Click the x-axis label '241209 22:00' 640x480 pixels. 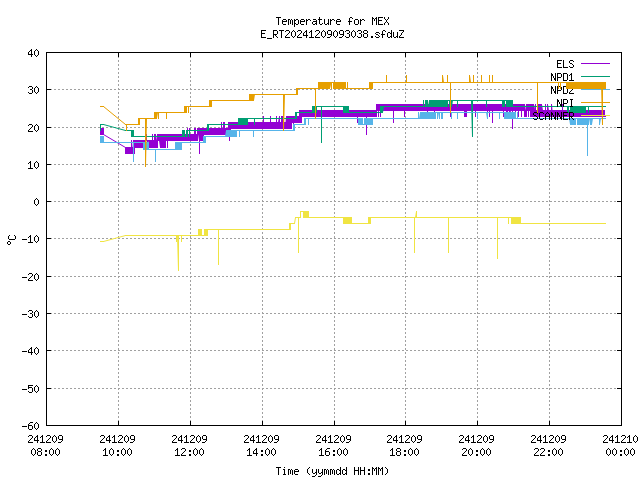(549, 446)
